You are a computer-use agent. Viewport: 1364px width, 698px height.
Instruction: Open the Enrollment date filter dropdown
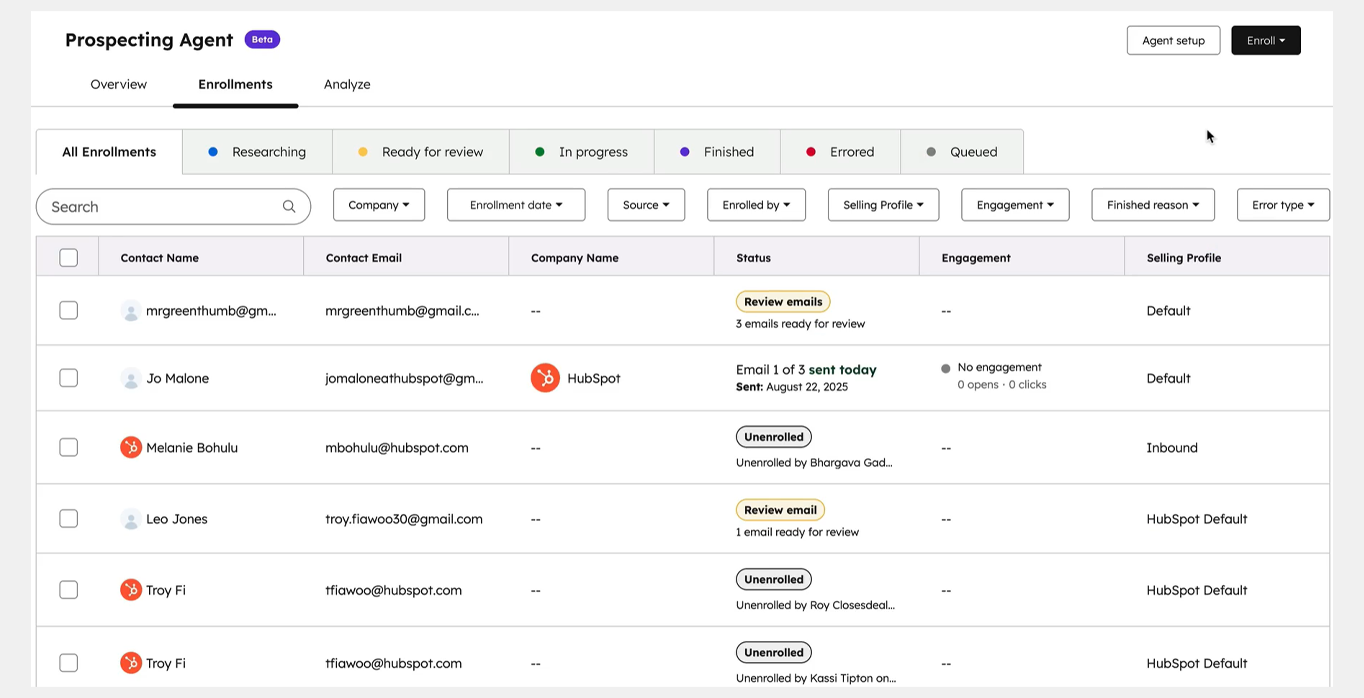(515, 205)
